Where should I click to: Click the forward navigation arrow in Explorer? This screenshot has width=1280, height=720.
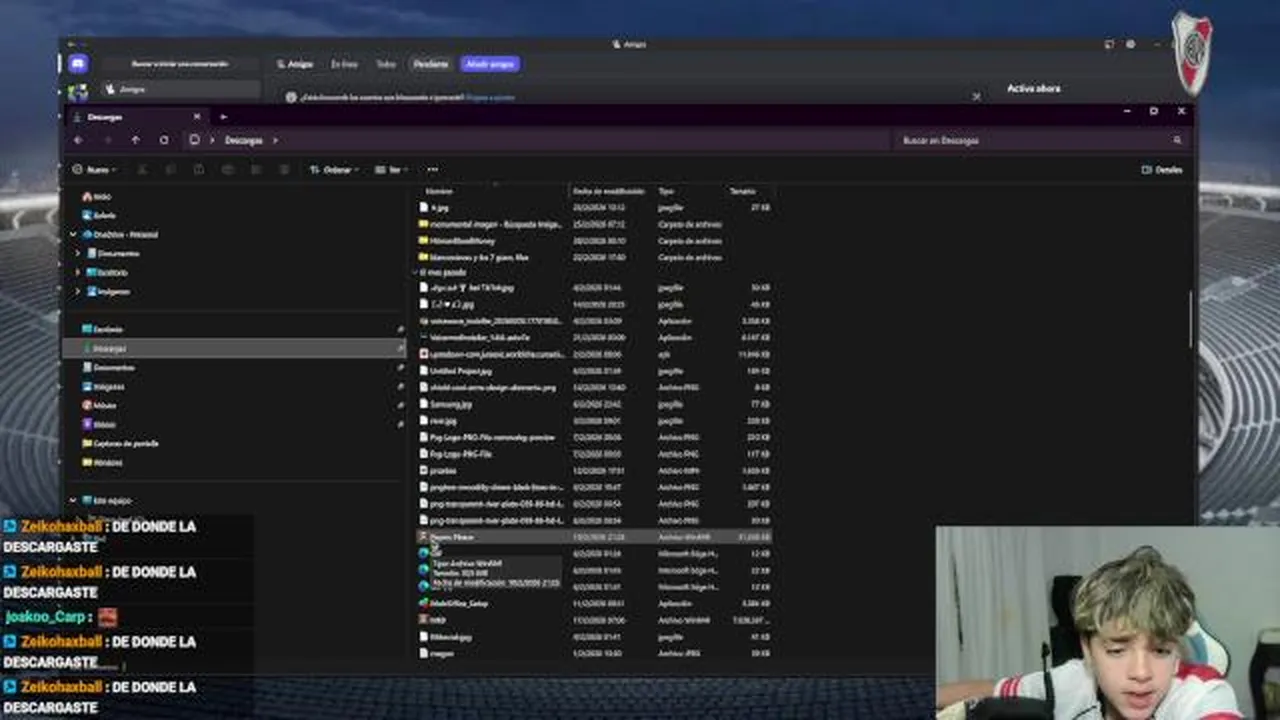[107, 140]
